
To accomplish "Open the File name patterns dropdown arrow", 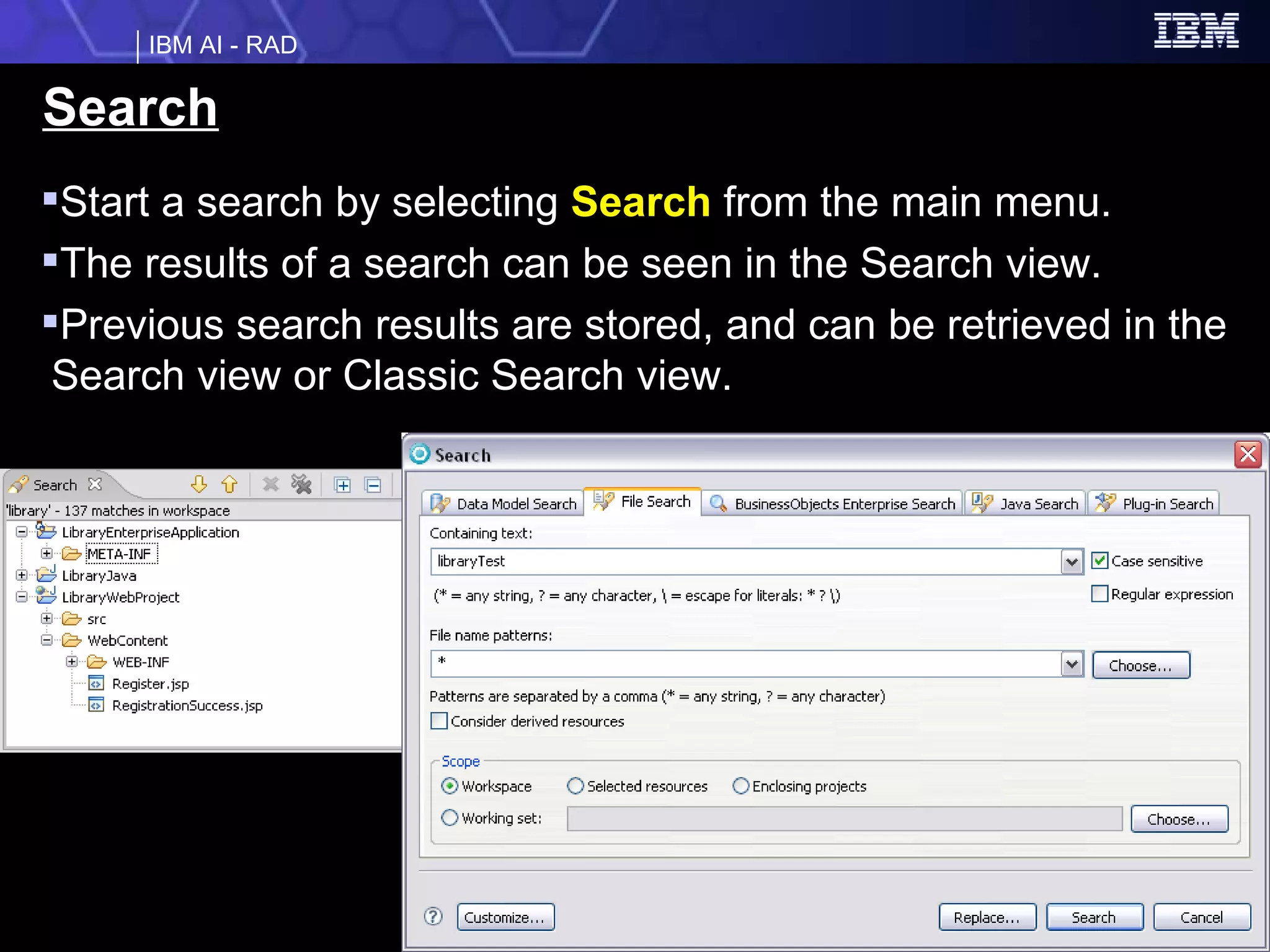I will [x=1072, y=664].
